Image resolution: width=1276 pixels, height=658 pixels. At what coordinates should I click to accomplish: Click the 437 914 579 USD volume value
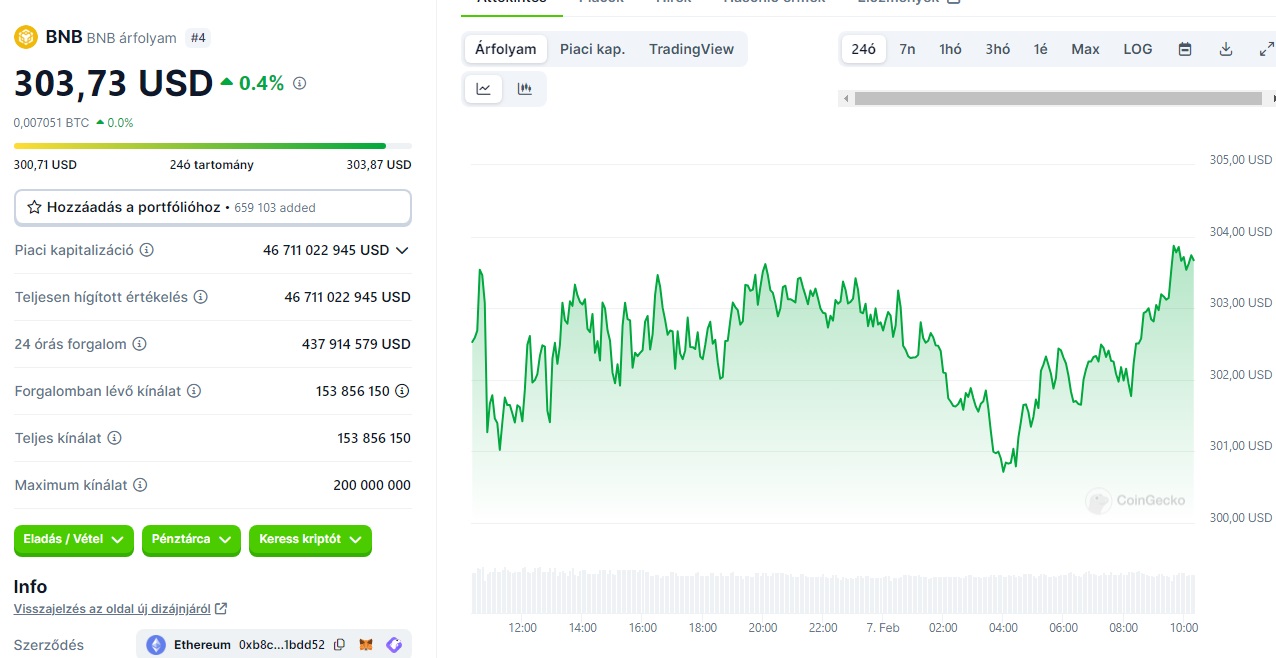point(356,344)
